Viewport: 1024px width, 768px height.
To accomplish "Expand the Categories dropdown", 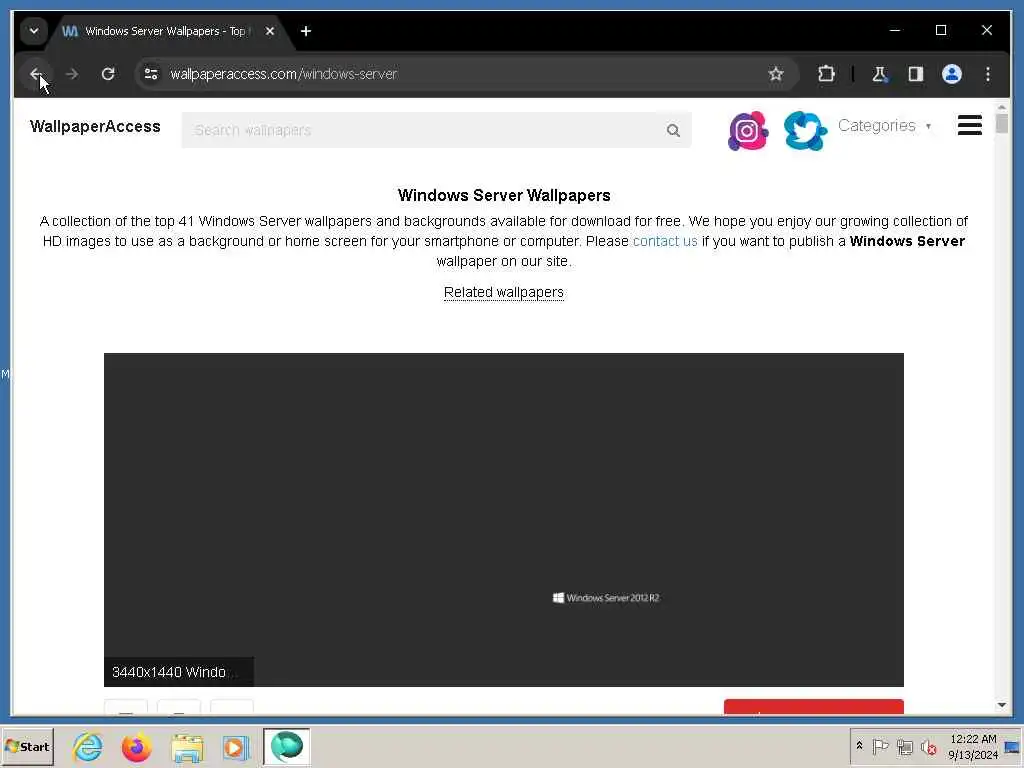I will (884, 125).
